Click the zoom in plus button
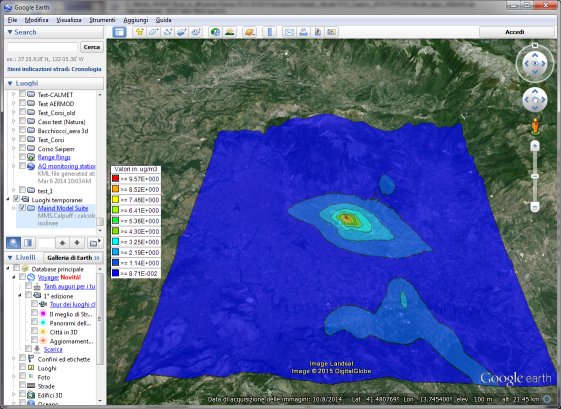 535,145
